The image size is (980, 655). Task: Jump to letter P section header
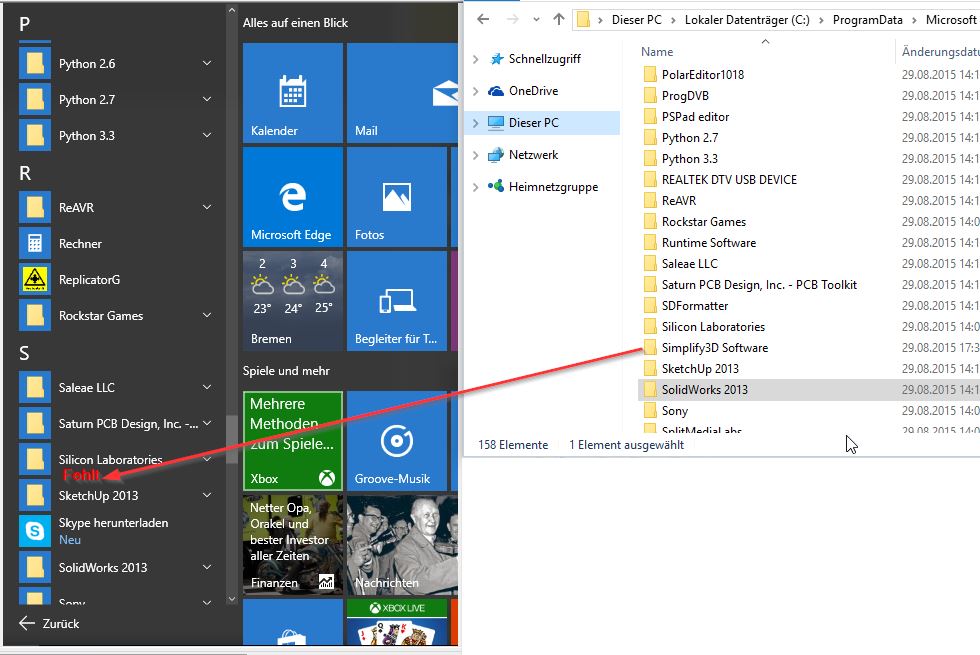pyautogui.click(x=24, y=24)
